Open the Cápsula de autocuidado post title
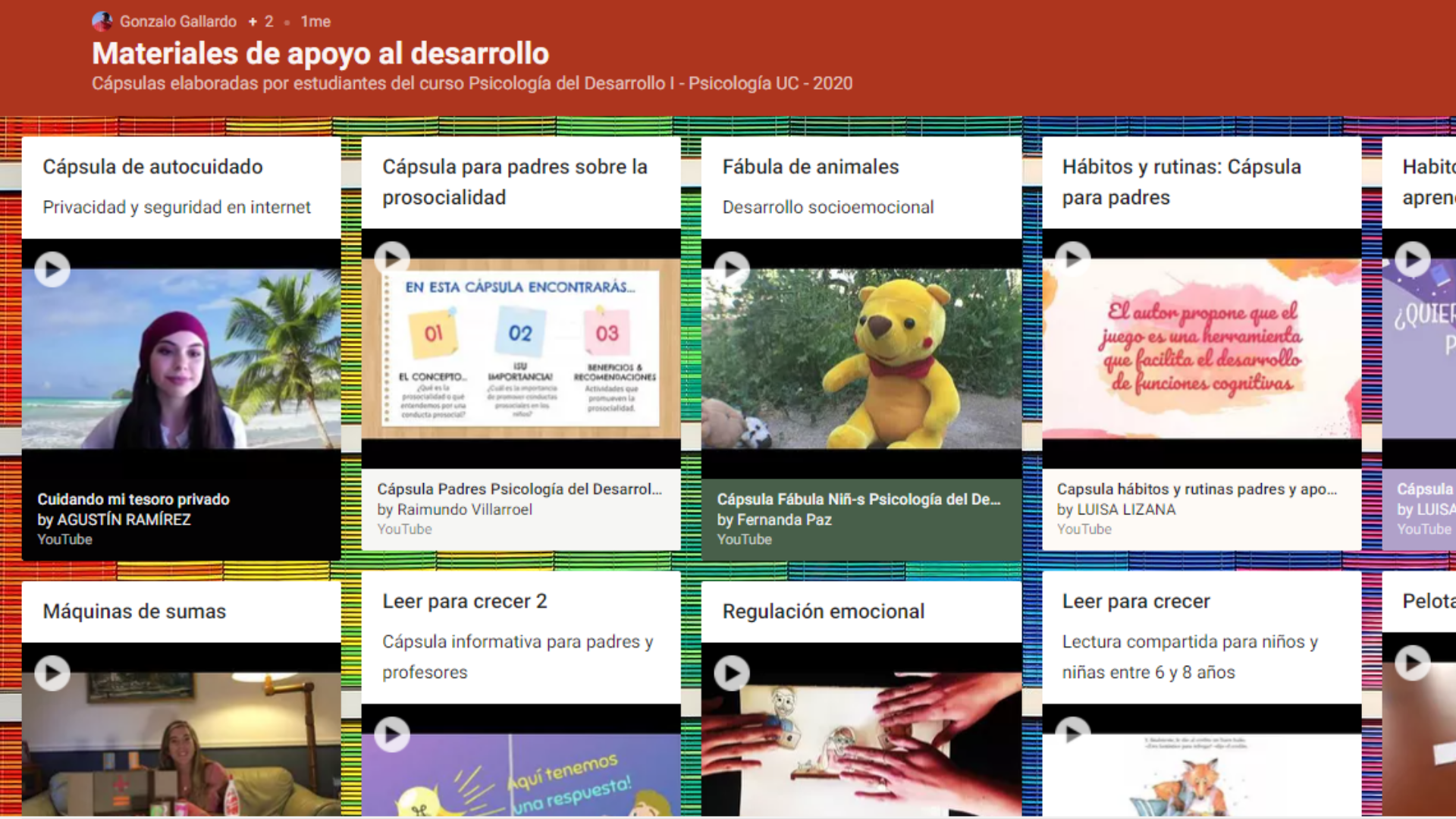The image size is (1456, 819). click(152, 167)
